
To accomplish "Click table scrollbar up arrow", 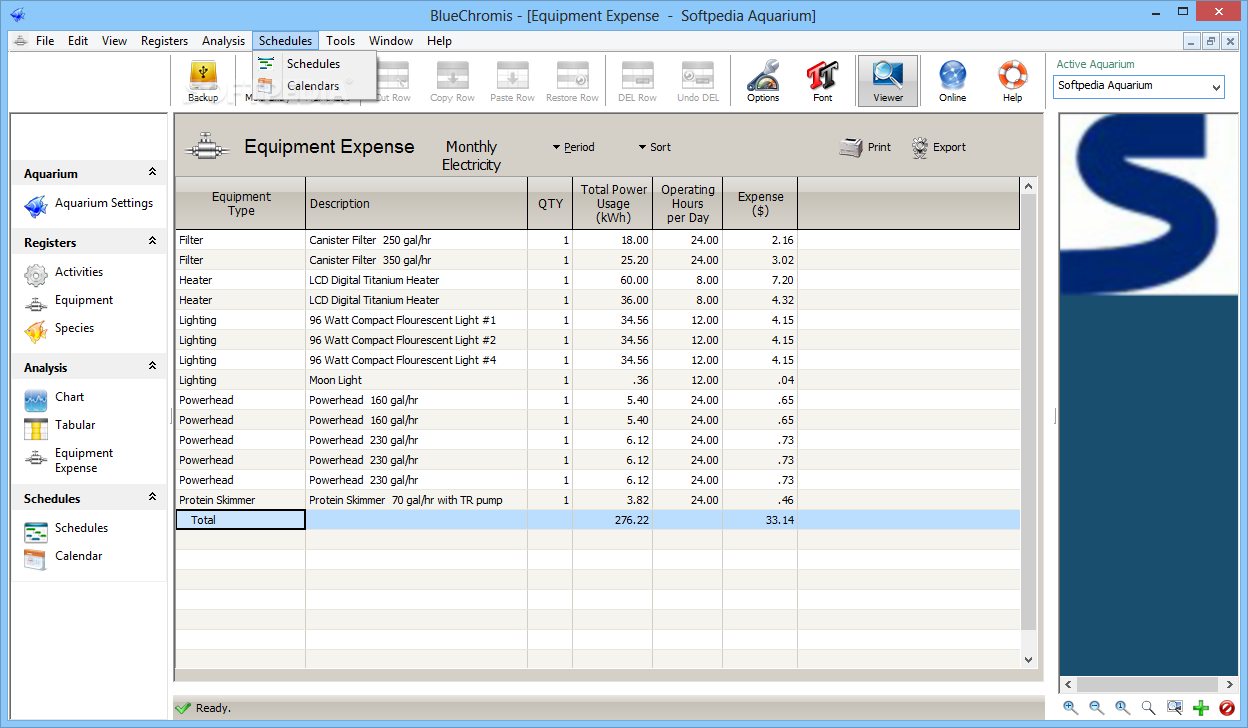I will (1029, 187).
